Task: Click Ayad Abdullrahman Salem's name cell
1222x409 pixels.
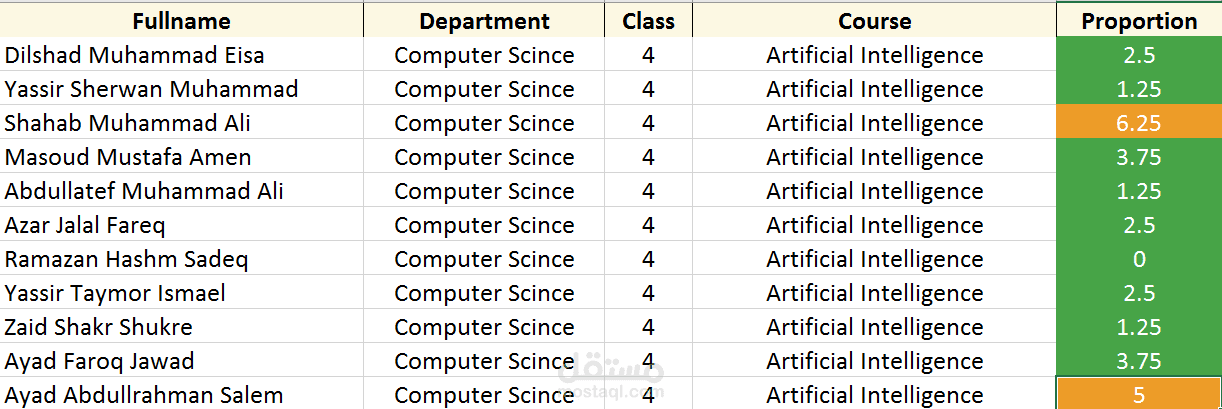Action: (x=144, y=395)
